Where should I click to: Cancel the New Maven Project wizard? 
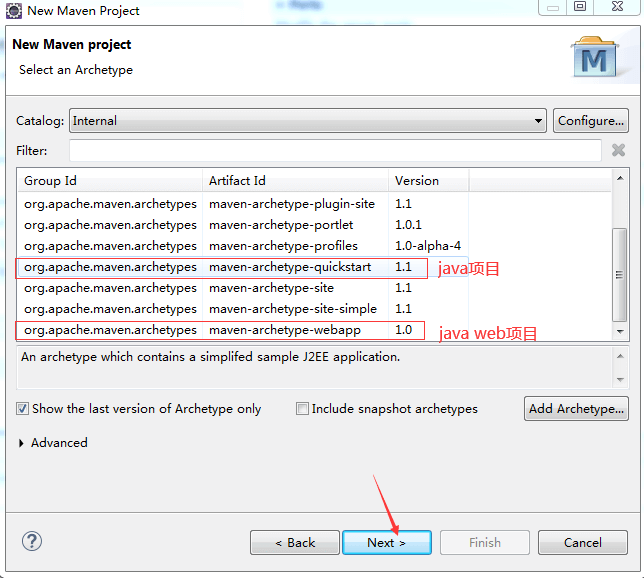[583, 543]
